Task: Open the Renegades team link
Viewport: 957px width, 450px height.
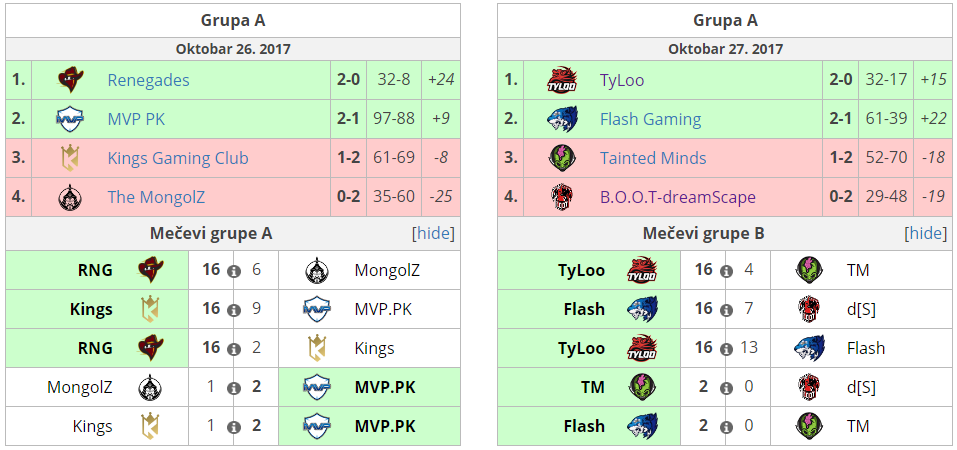Action: click(148, 80)
